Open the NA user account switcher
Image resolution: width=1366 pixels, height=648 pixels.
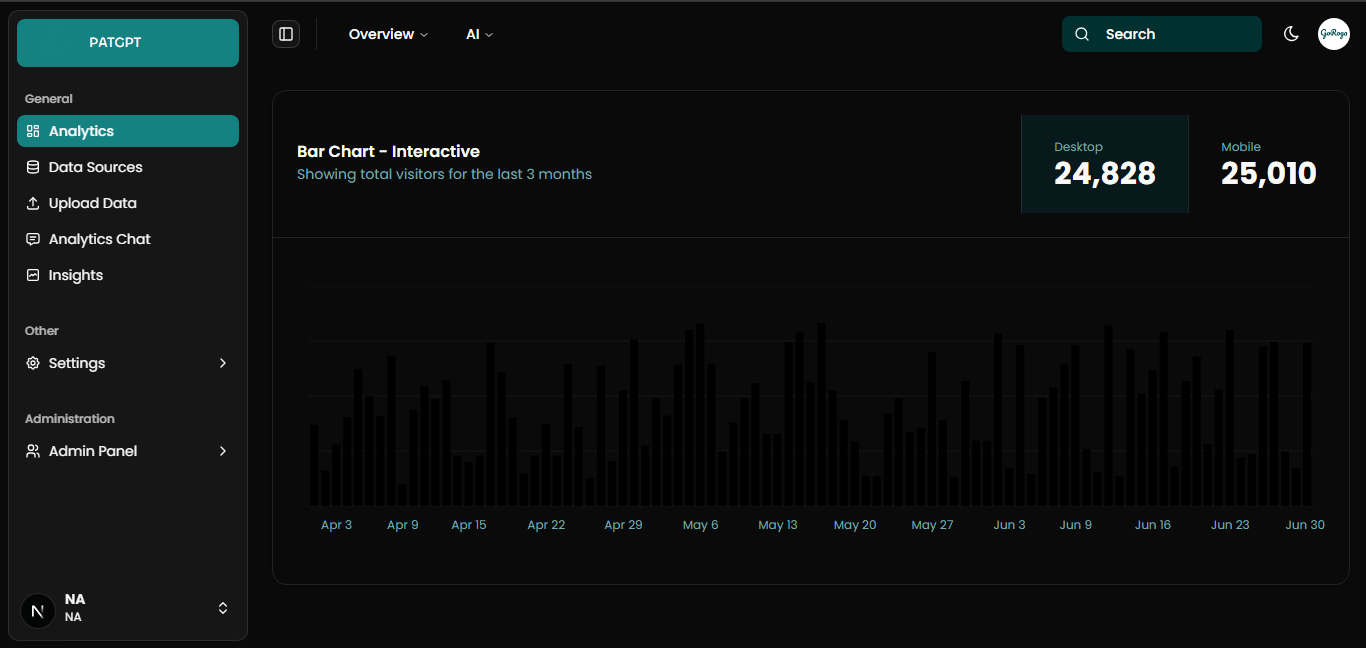[128, 608]
